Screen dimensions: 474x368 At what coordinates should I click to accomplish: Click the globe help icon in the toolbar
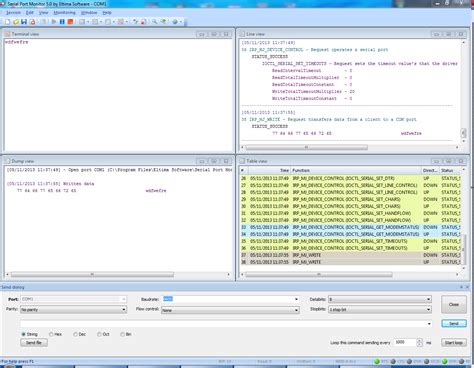coord(175,22)
